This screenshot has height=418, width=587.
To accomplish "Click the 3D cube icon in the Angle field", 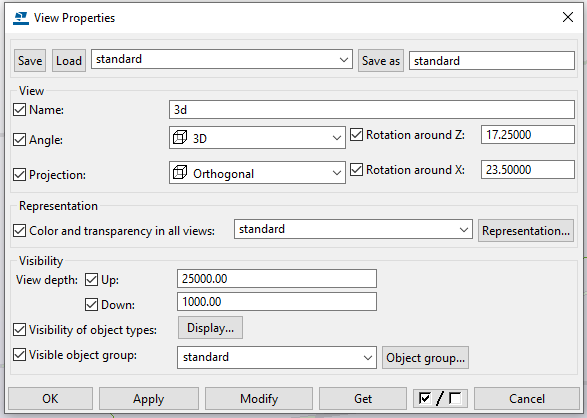I will pos(180,137).
